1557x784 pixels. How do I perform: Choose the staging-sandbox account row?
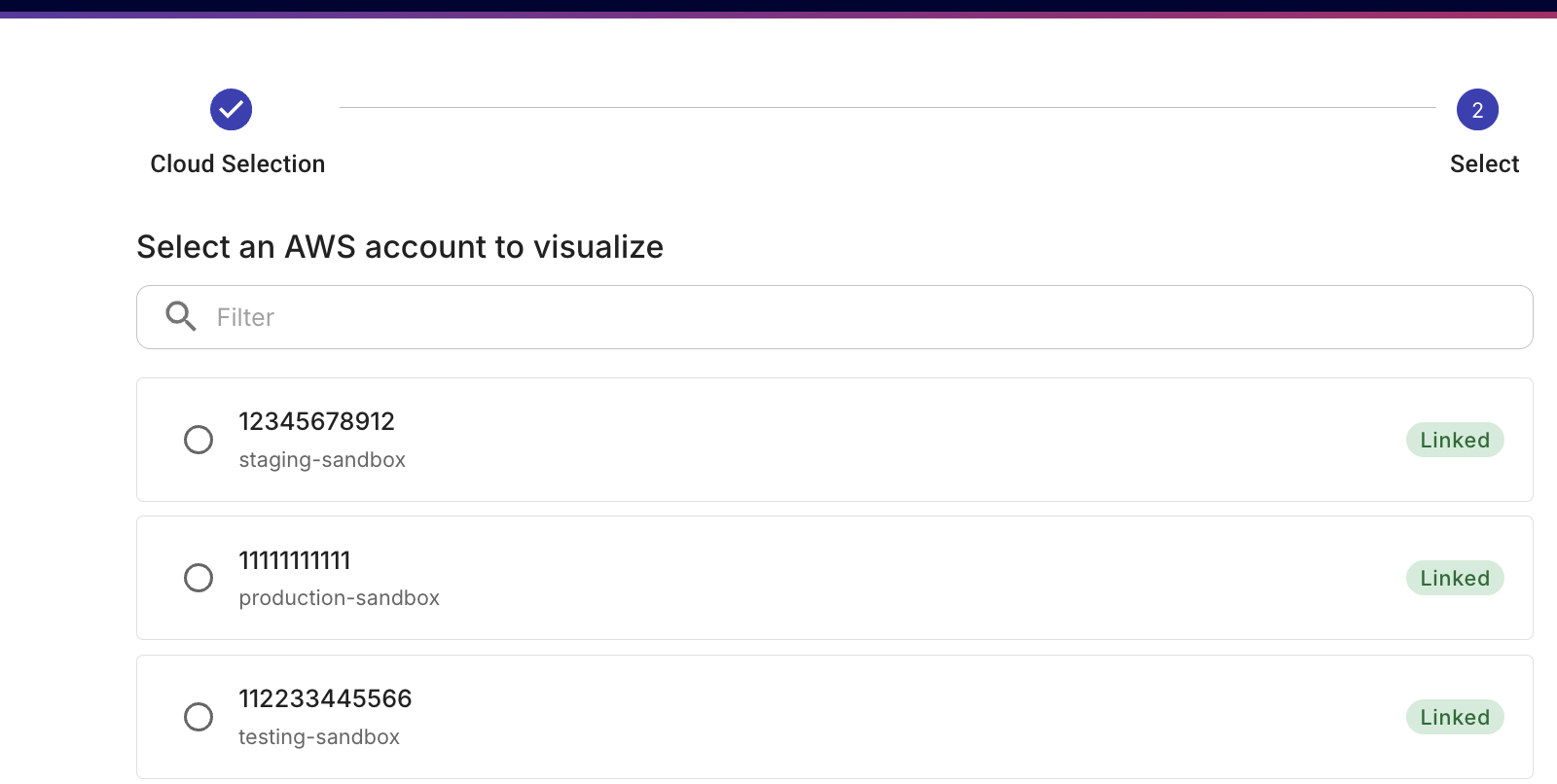778,440
